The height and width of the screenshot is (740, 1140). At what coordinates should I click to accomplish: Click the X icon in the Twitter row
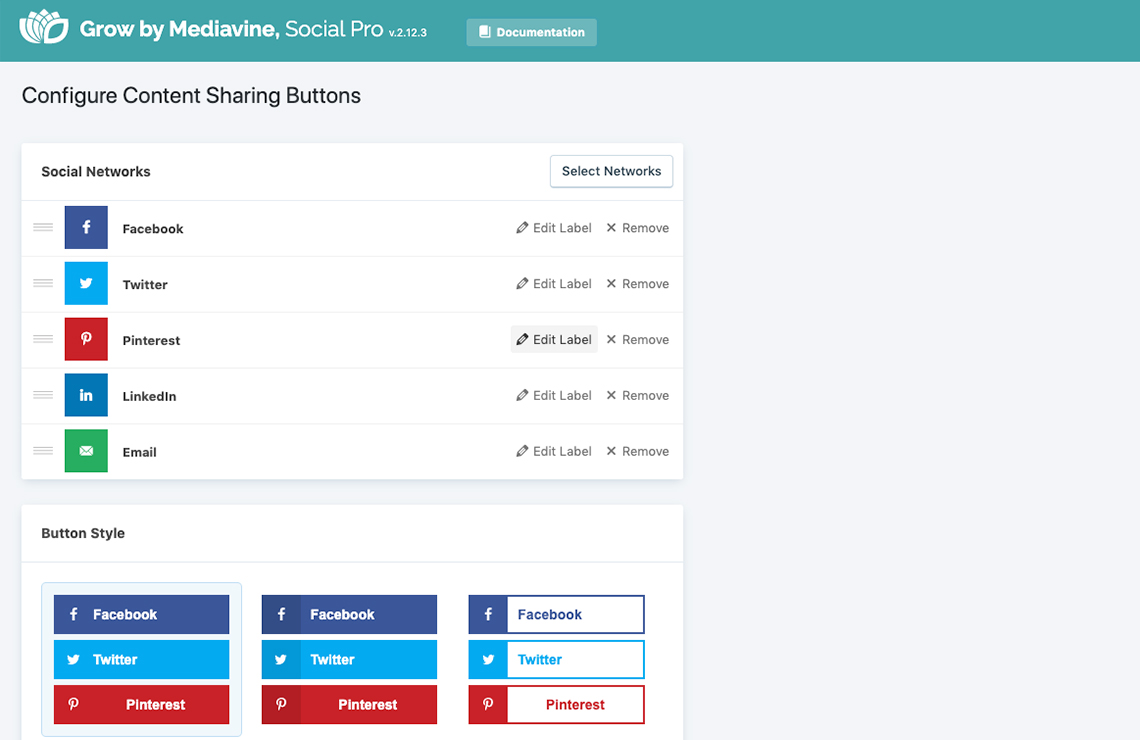[611, 283]
